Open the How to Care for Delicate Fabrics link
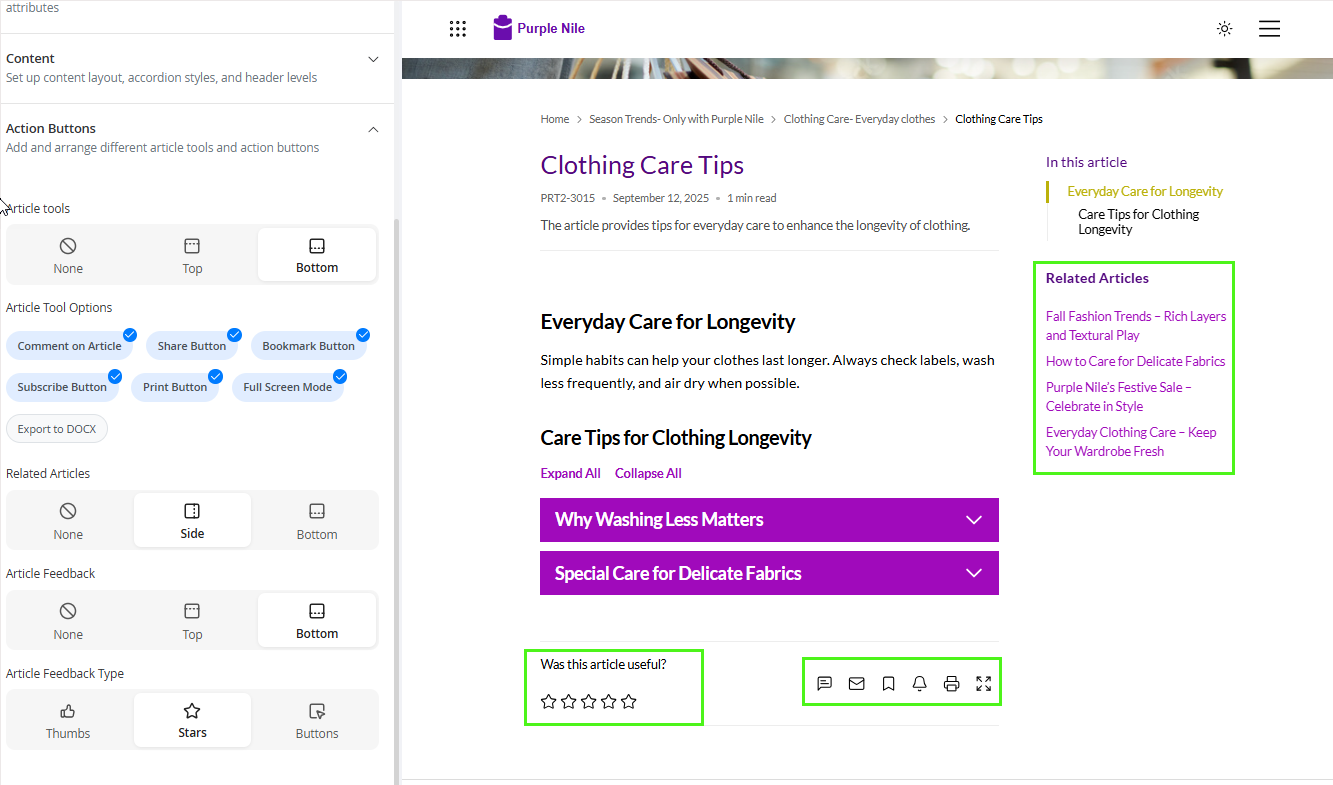 click(x=1135, y=361)
